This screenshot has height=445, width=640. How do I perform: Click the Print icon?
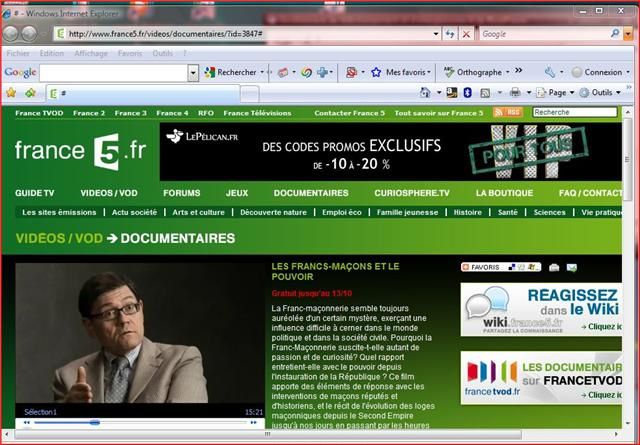[515, 93]
